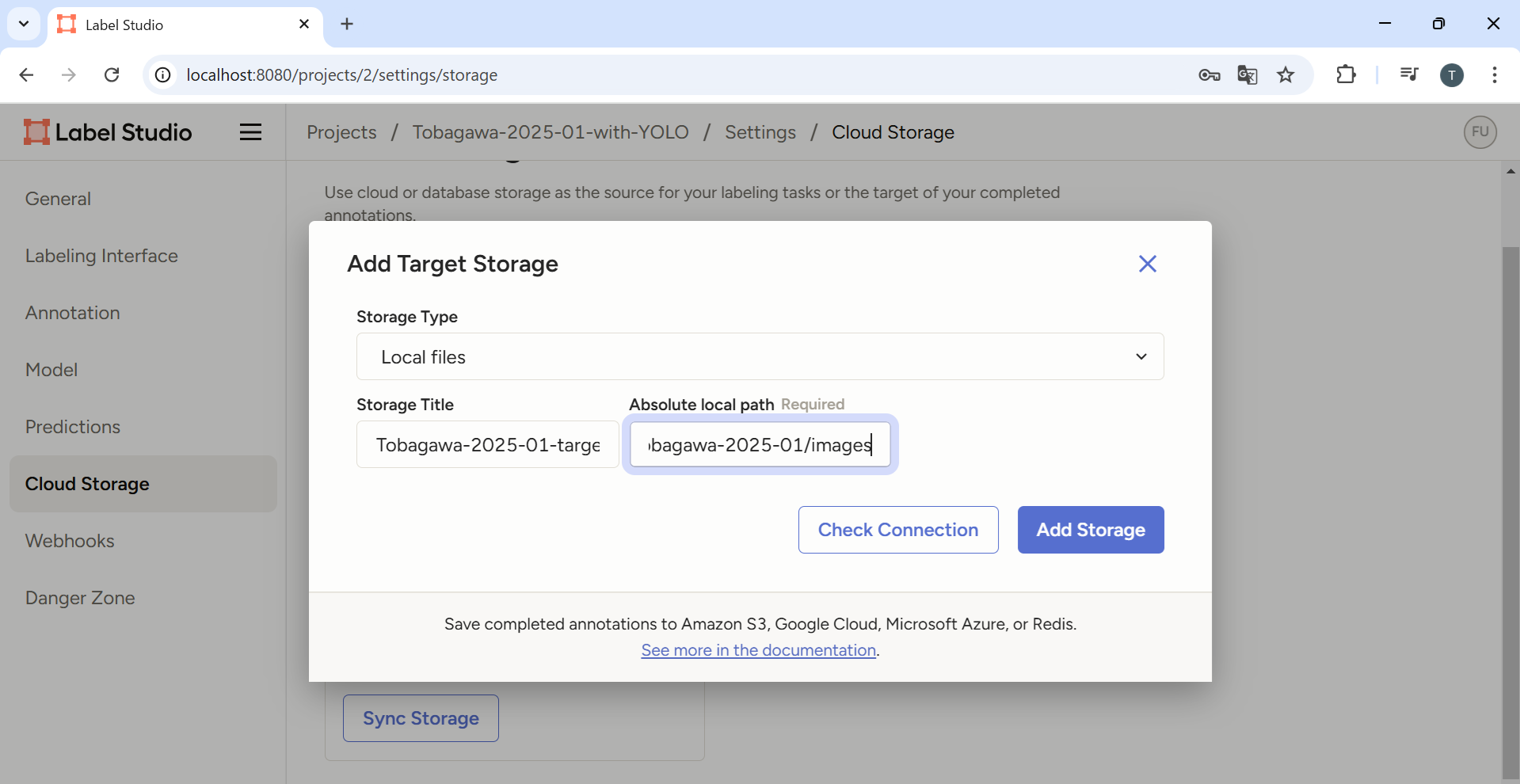Close the Add Target Storage dialog
This screenshot has height=784, width=1520.
point(1147,264)
